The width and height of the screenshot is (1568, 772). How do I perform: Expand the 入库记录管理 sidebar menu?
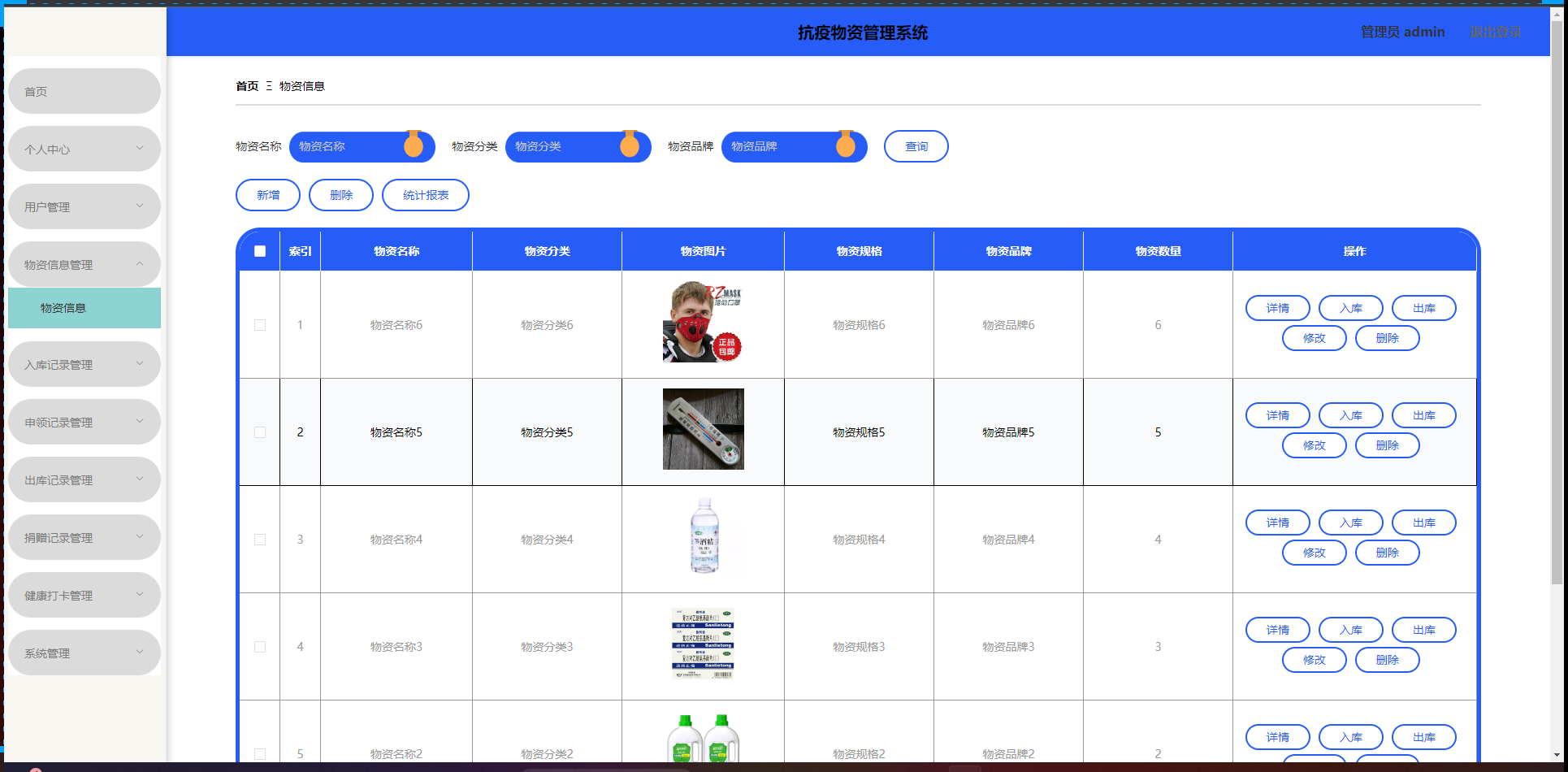[x=84, y=365]
